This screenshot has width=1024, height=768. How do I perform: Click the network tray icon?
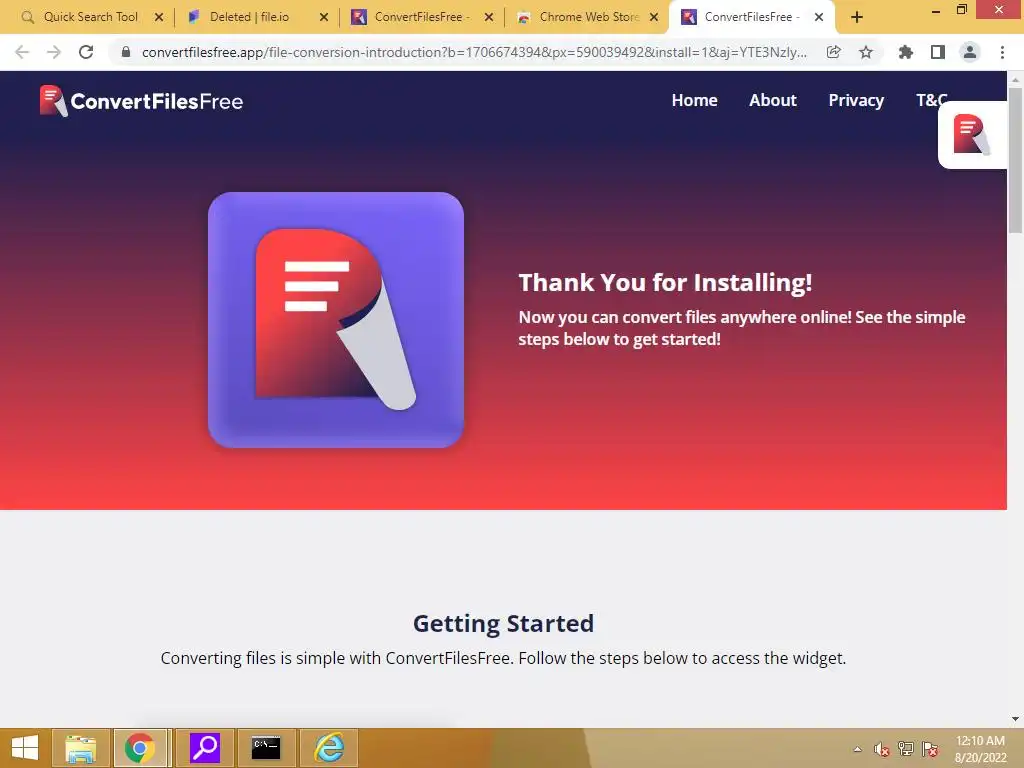(906, 749)
